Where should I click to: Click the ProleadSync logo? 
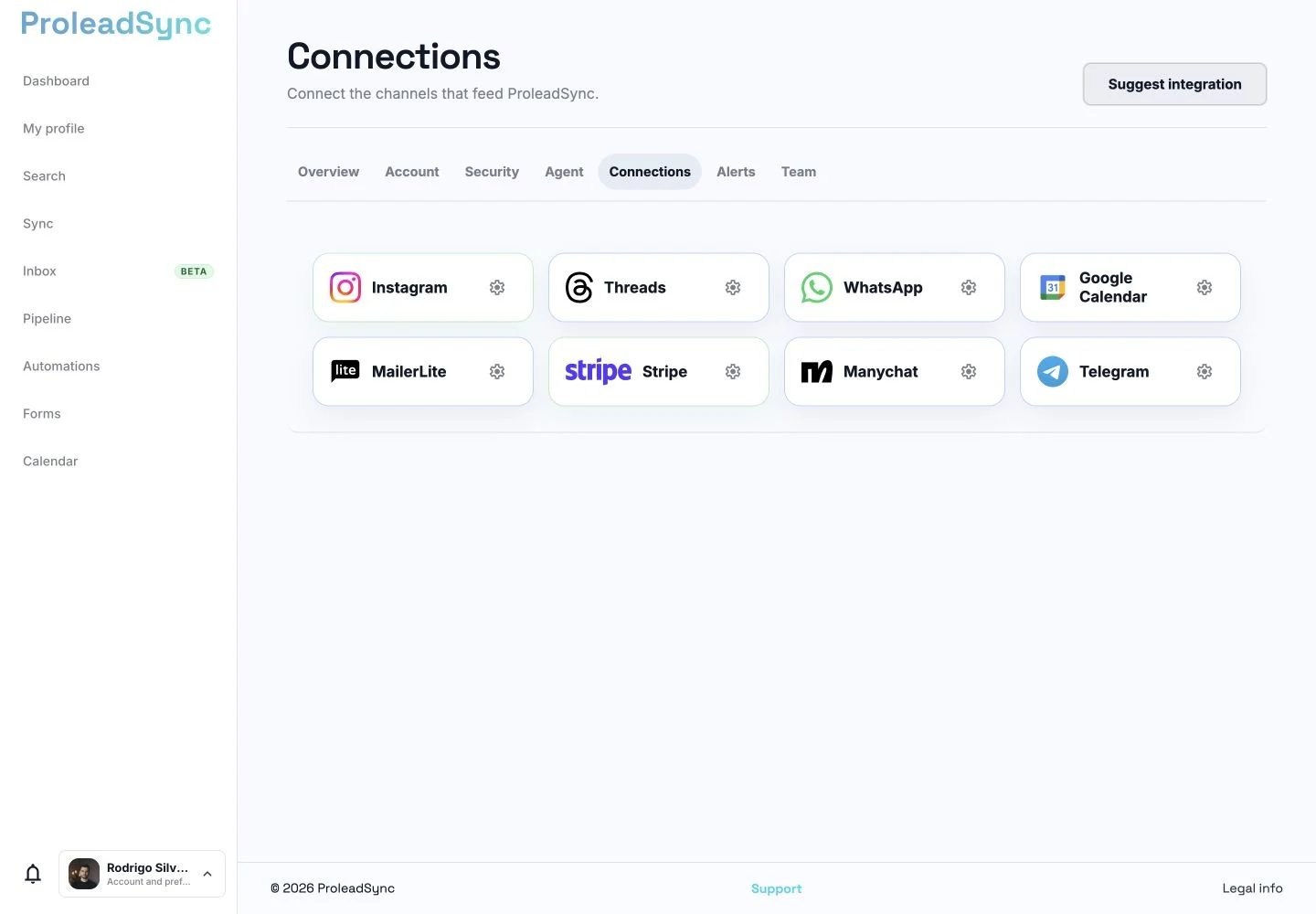[116, 25]
